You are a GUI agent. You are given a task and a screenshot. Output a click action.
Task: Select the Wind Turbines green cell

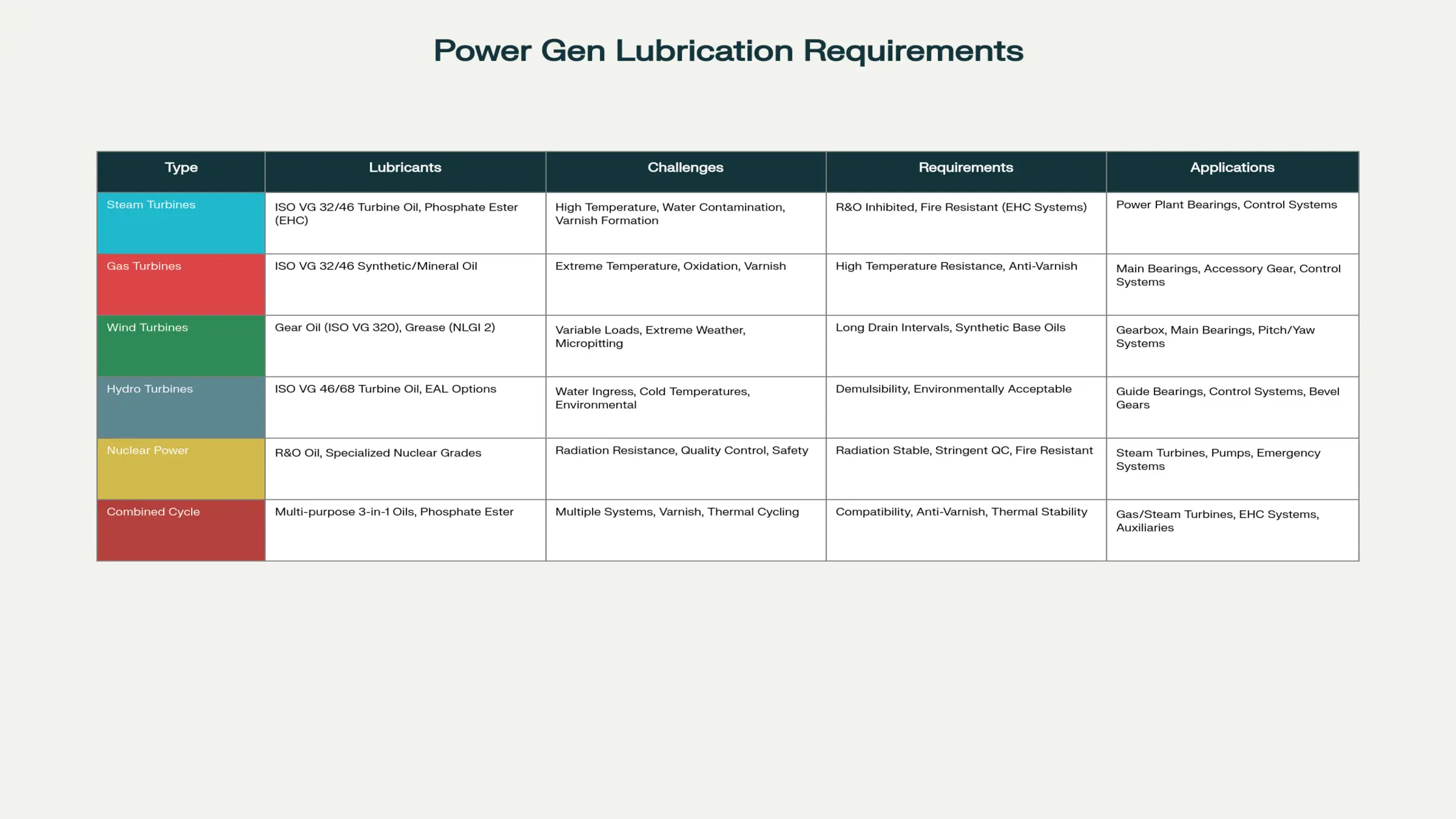(148, 327)
